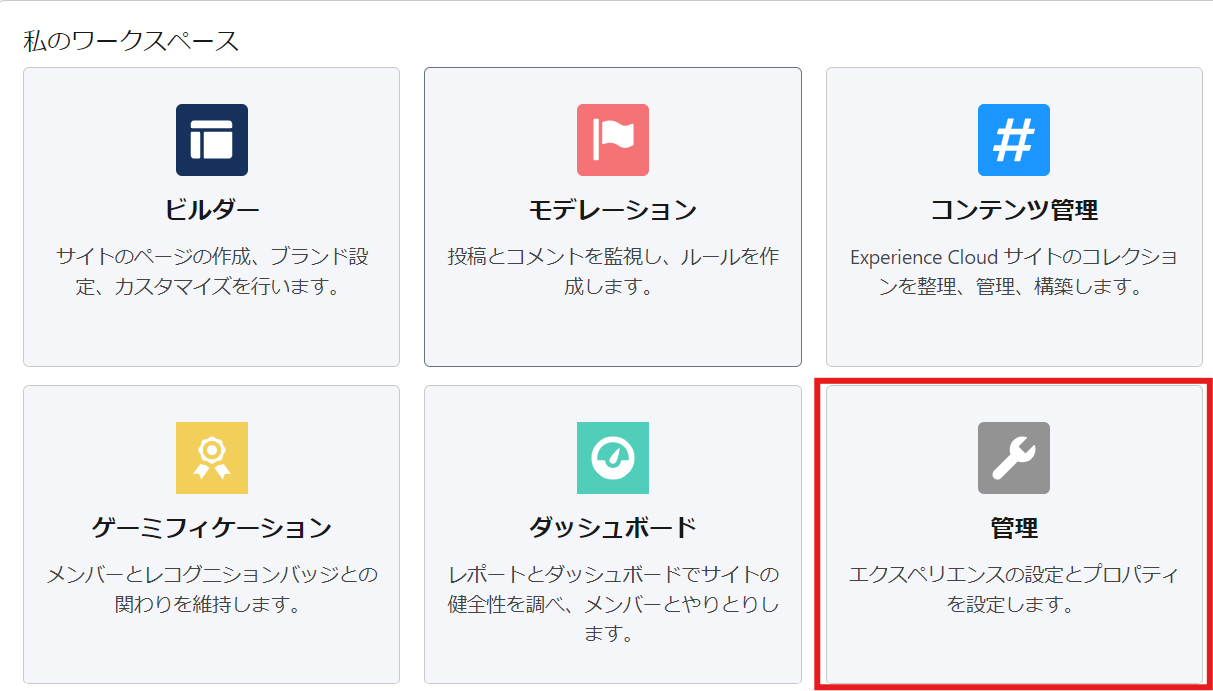Open the ビルダー workspace title

tap(211, 210)
